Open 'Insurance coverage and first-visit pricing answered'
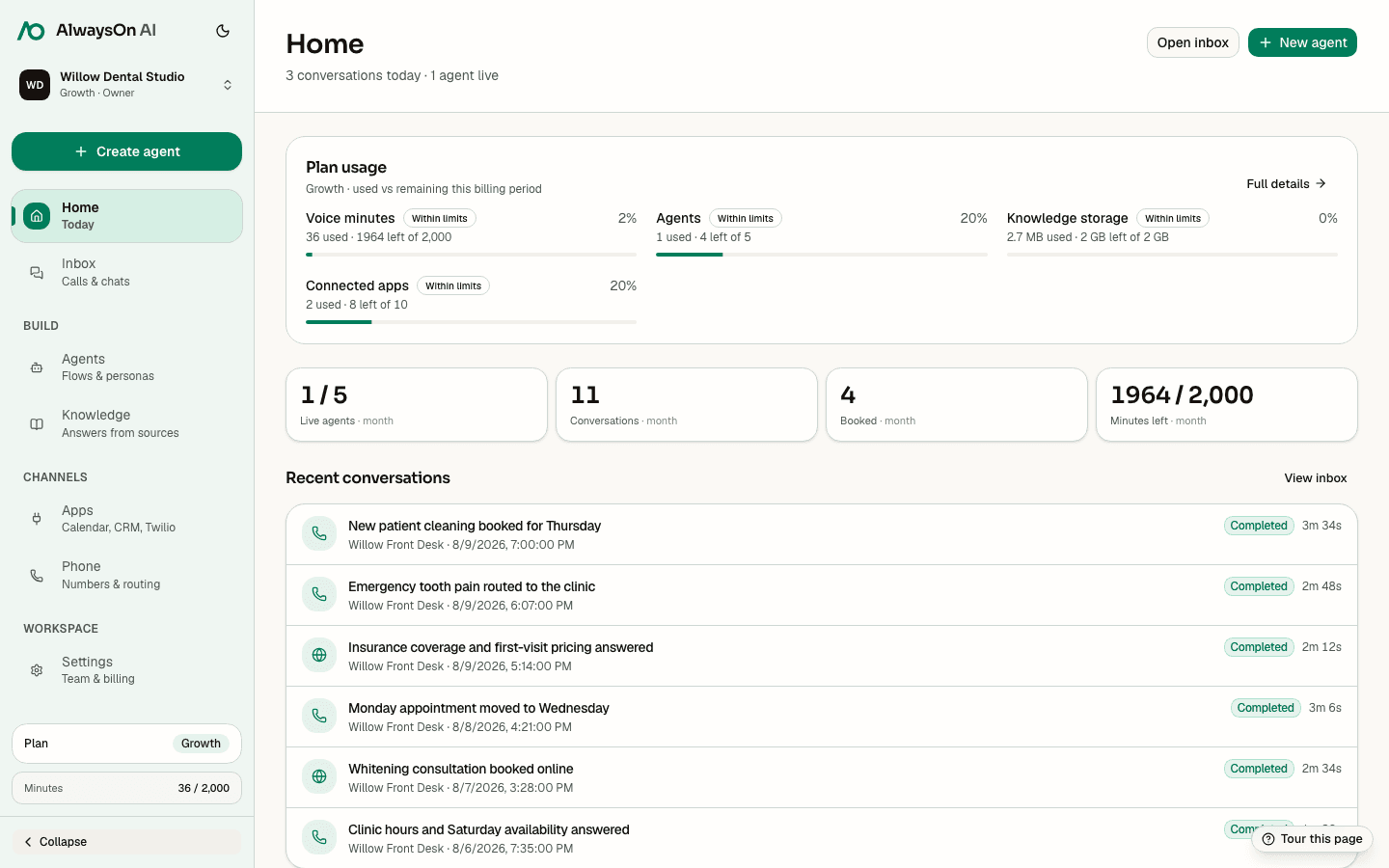 [822, 656]
